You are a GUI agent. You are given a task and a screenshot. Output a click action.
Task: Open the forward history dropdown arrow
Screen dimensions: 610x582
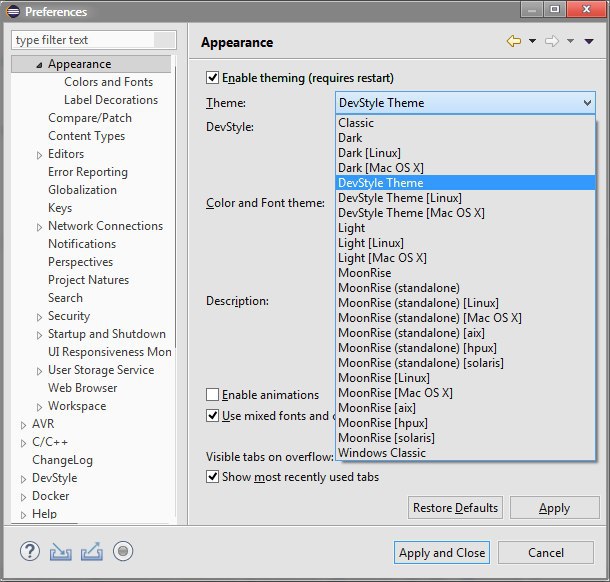tap(570, 41)
